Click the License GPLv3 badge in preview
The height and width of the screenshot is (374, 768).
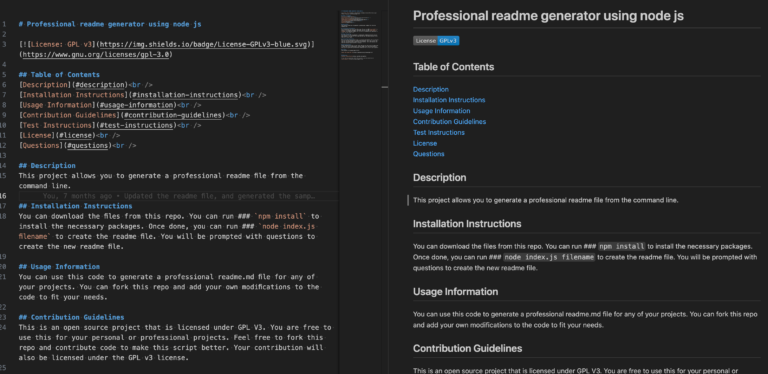tap(436, 41)
